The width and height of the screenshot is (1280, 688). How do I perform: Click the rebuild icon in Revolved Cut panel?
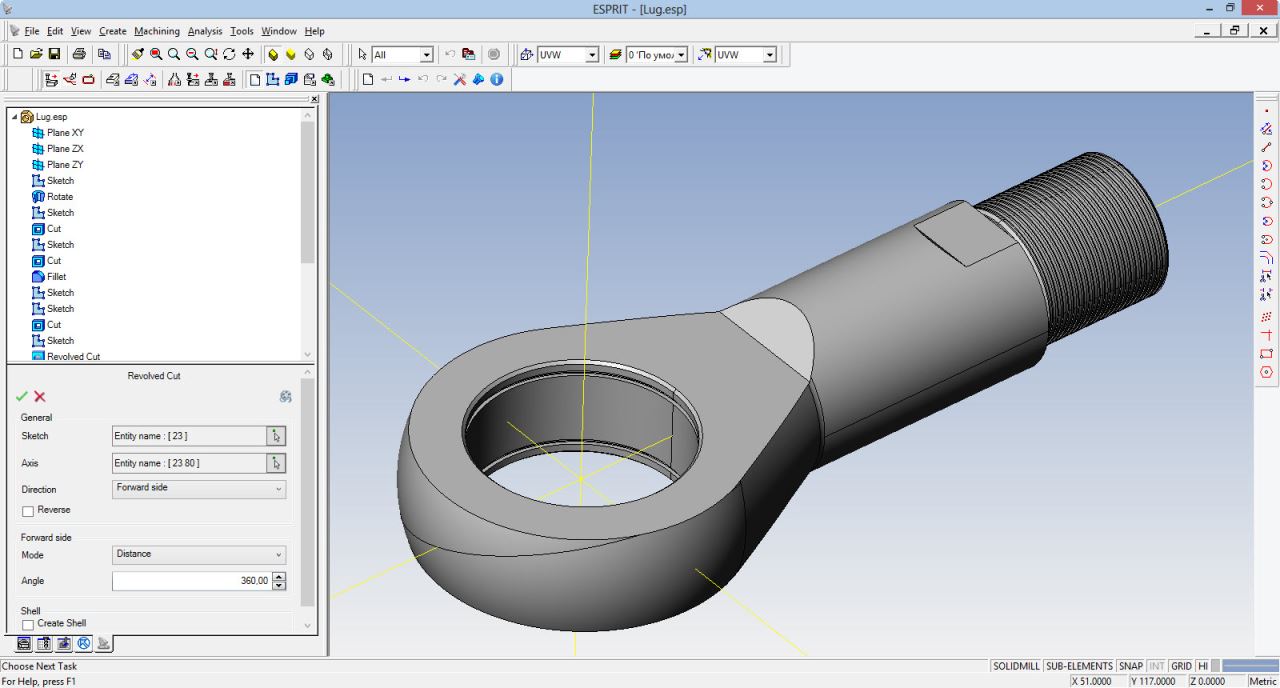click(x=286, y=396)
